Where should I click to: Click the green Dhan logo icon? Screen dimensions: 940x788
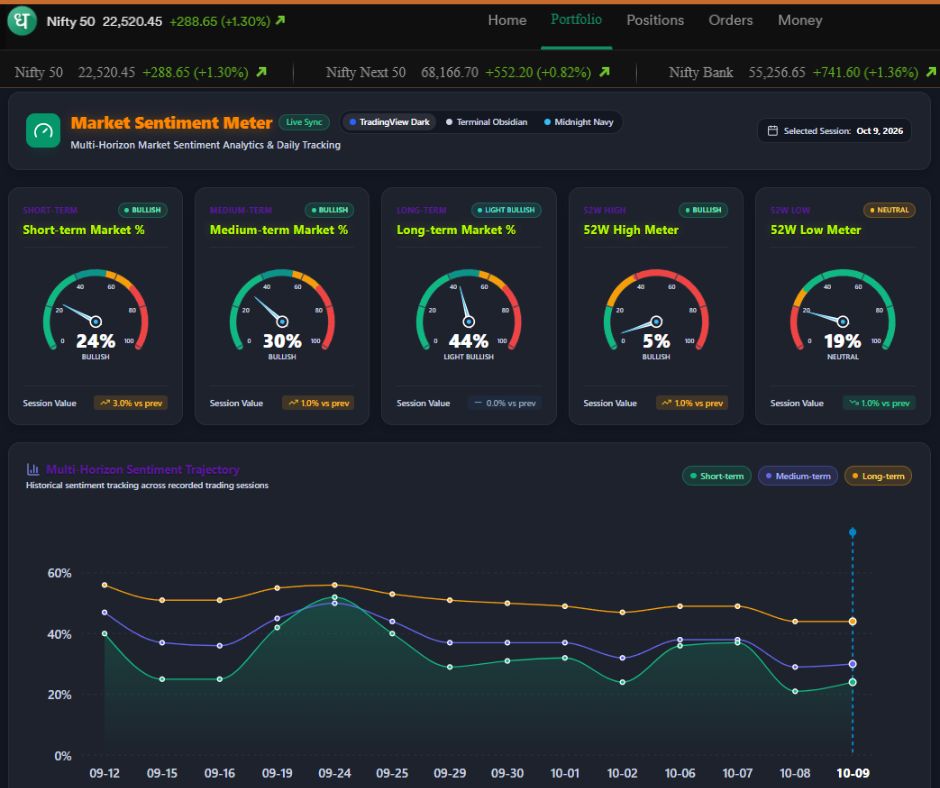(x=22, y=21)
